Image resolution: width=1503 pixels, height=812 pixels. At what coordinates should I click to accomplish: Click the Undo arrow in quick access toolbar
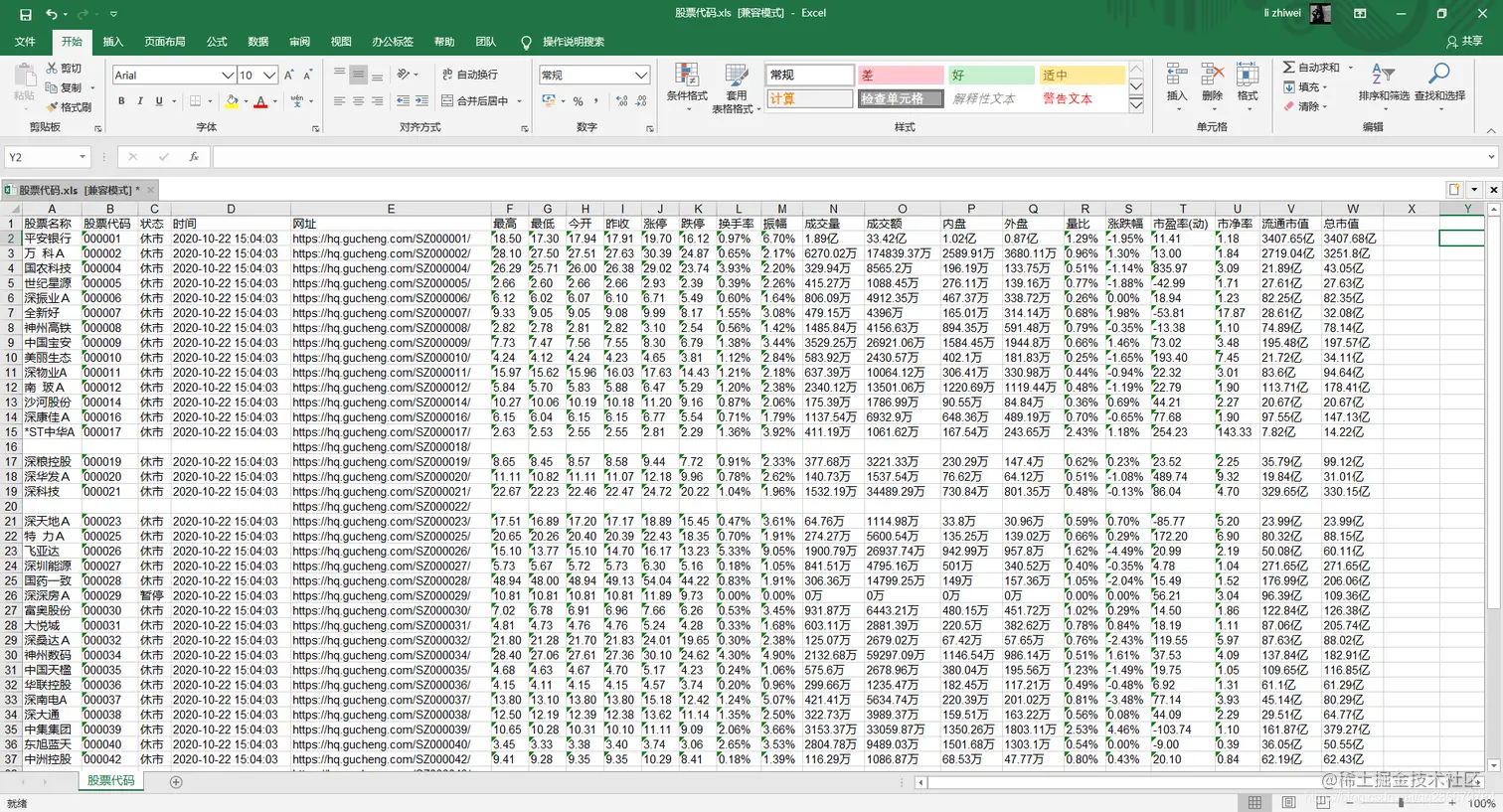[51, 14]
